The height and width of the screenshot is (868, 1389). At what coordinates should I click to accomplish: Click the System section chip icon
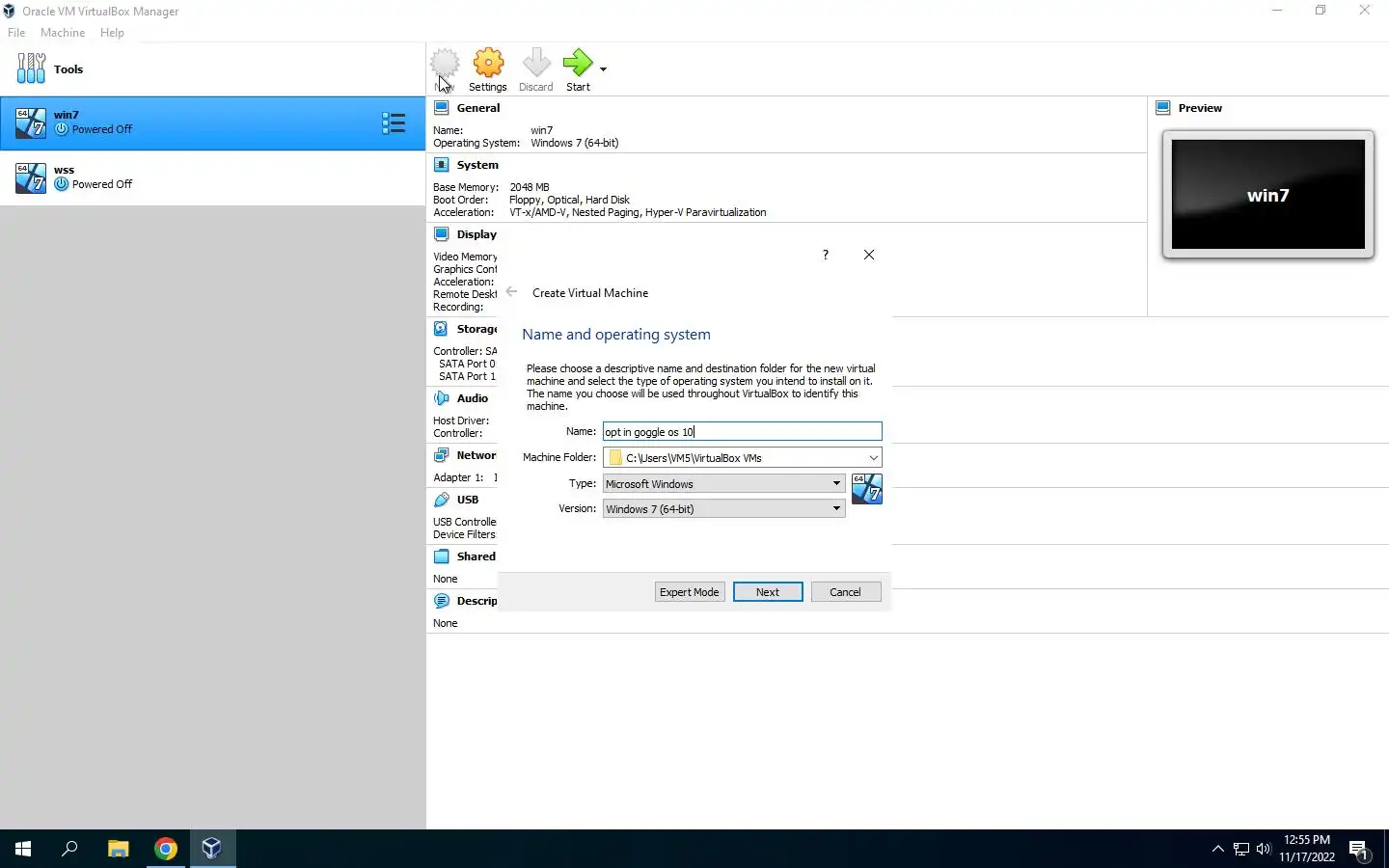coord(442,165)
